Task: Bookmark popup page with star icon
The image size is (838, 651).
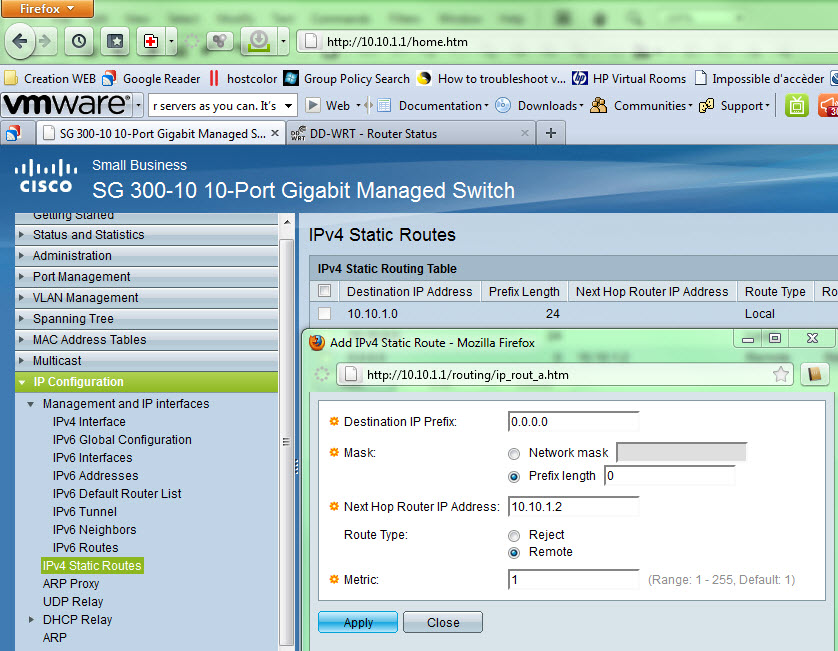Action: click(781, 374)
